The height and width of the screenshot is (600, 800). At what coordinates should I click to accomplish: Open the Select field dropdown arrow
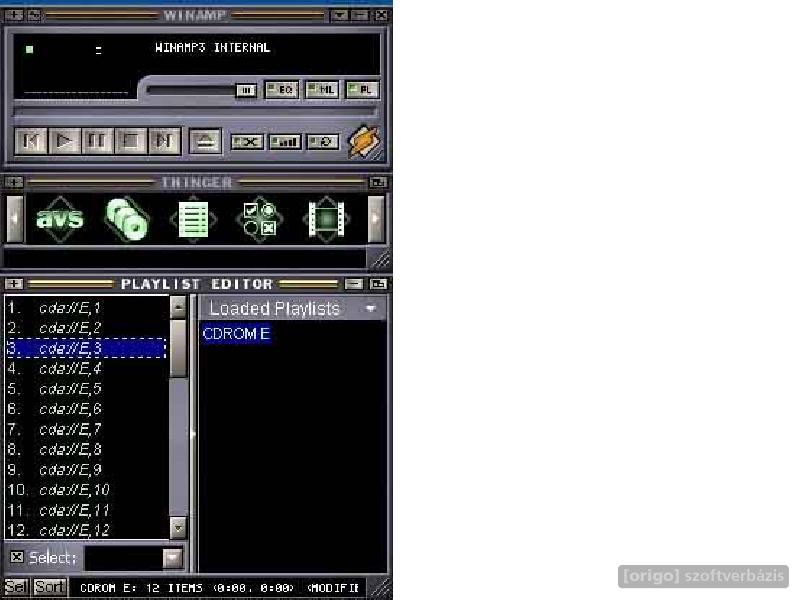[x=172, y=558]
